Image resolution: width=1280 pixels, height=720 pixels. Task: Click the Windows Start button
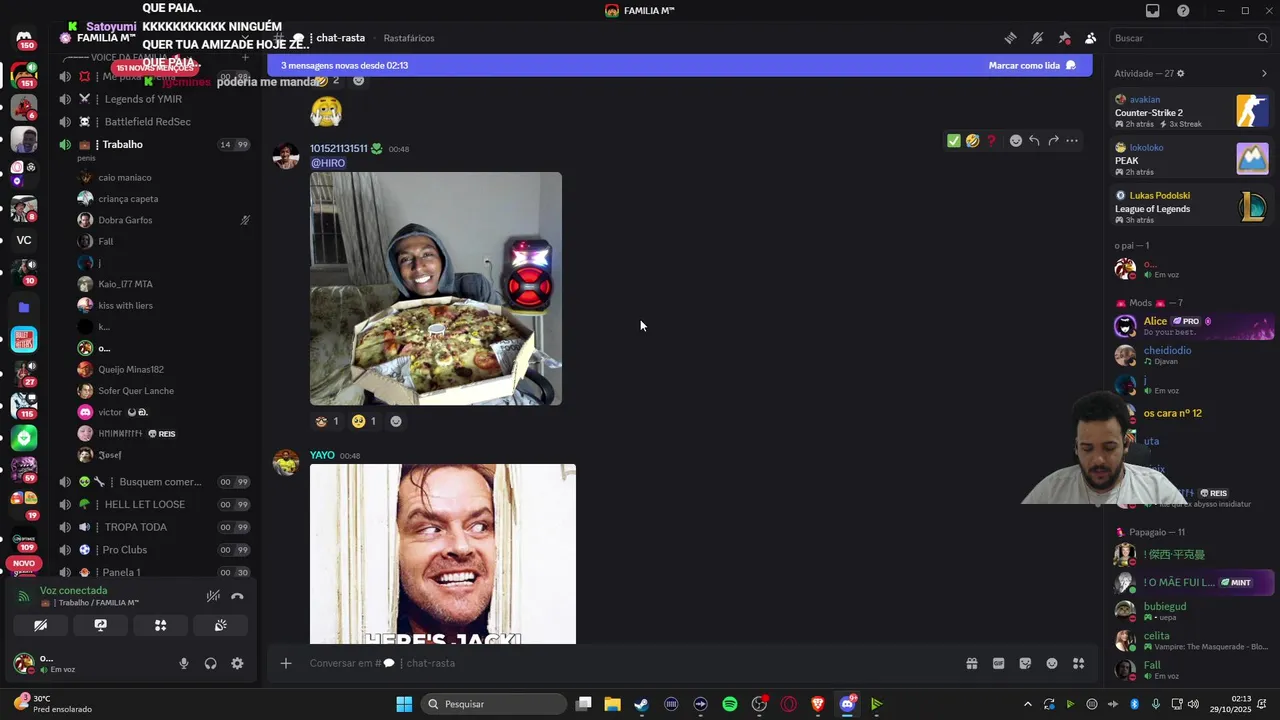(x=404, y=704)
